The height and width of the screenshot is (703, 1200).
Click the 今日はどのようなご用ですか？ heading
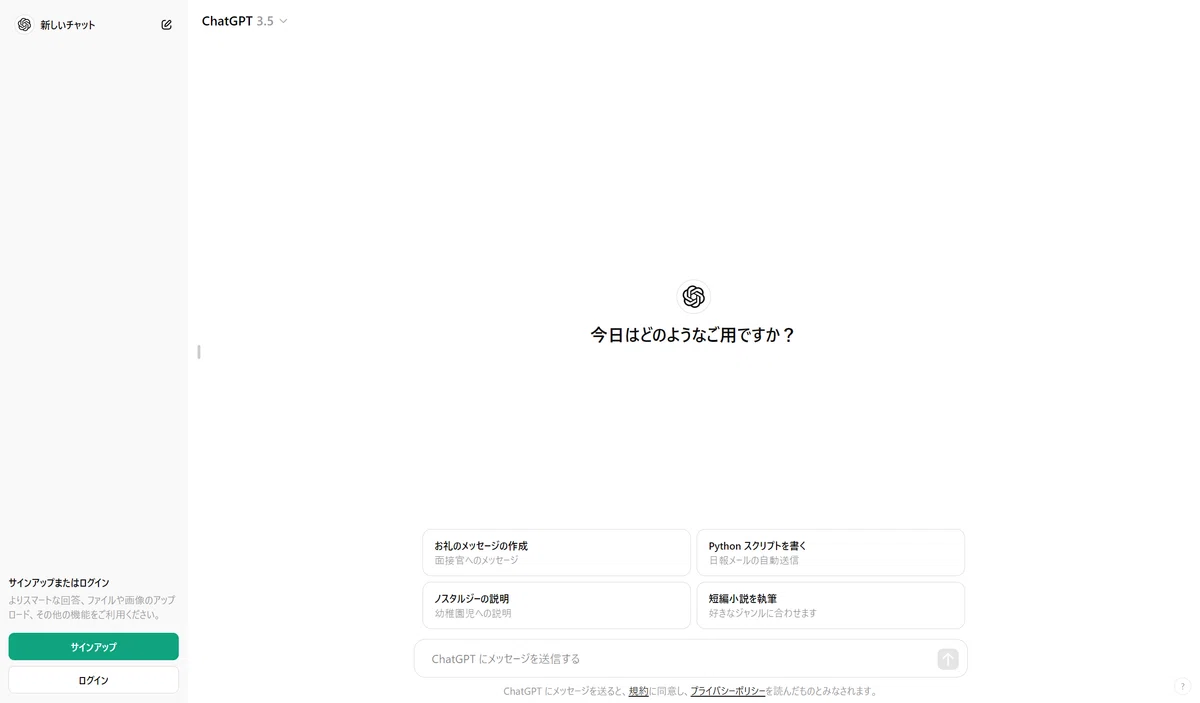[693, 335]
